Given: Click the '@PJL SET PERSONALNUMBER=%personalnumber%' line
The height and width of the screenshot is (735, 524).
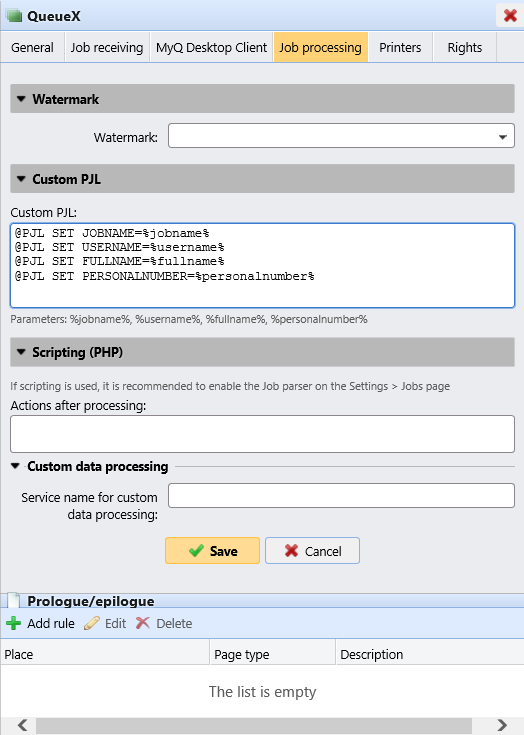Looking at the screenshot, I should point(165,276).
